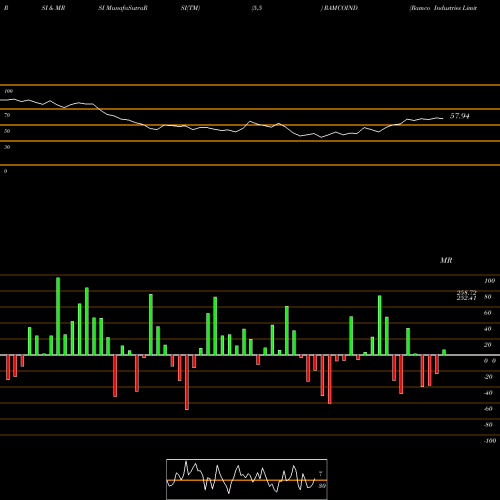Click the 57.94 RSI value label
The height and width of the screenshot is (500, 500).
pyautogui.click(x=460, y=116)
